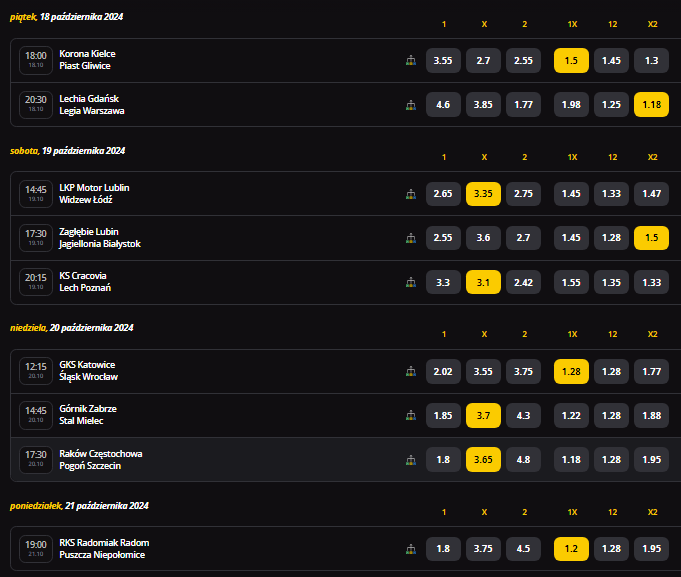
Task: Choose home win odds 2.02 for GKS Katowice
Action: point(443,371)
